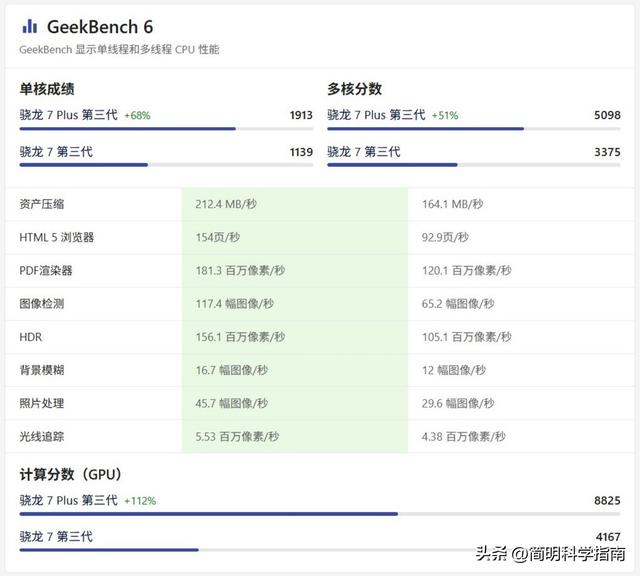Click value 16.7 幅图像/秒

pos(232,370)
